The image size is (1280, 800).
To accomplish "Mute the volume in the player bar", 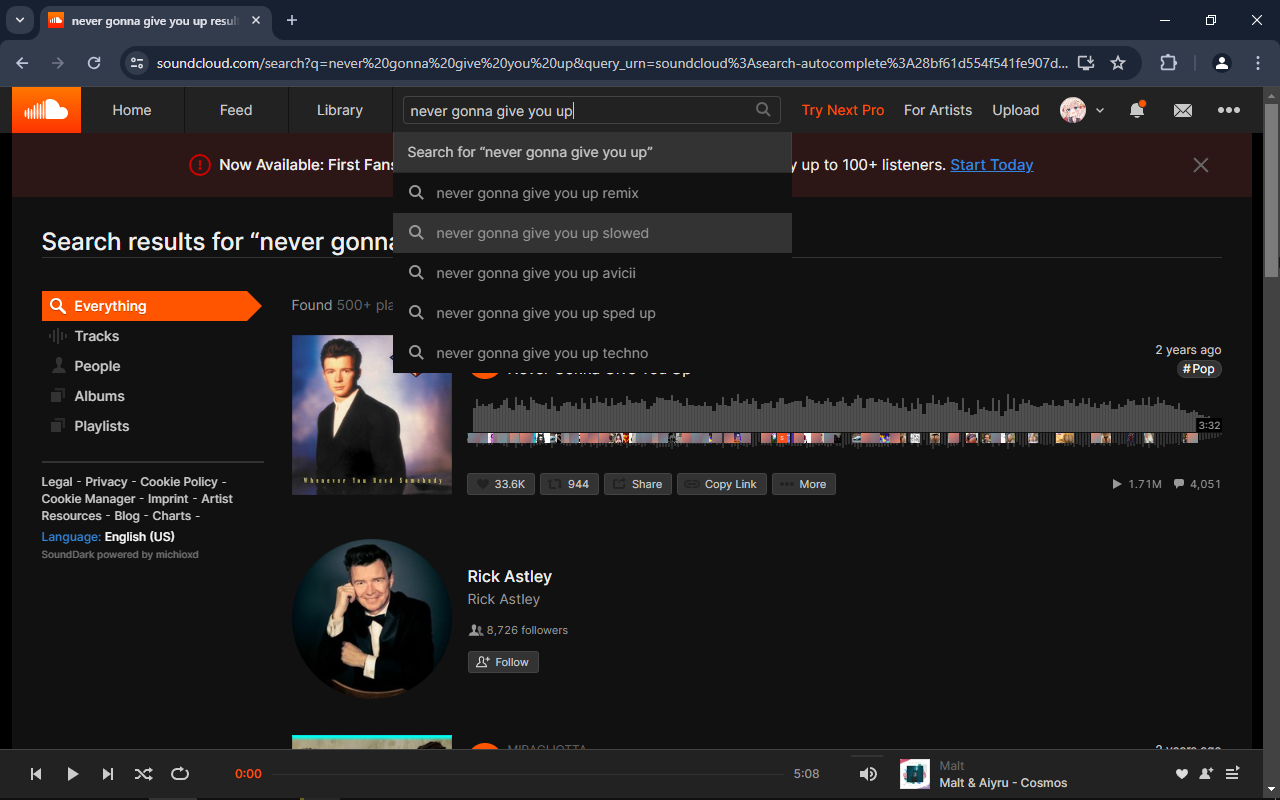I will tap(868, 774).
